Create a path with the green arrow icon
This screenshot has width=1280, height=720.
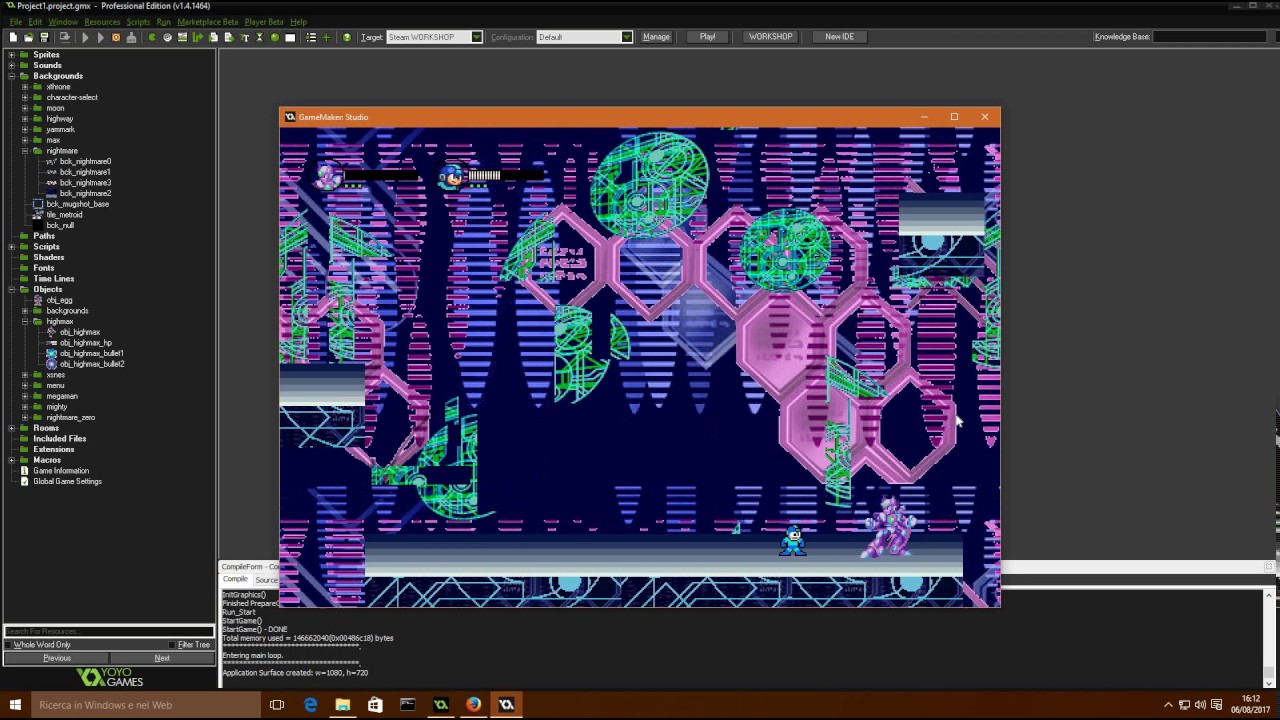198,37
